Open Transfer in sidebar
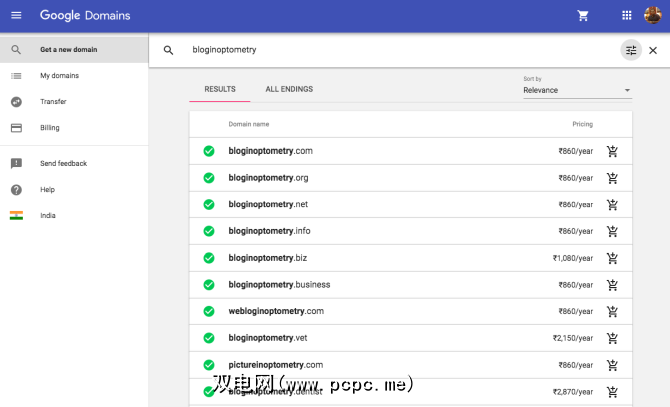670x407 pixels. point(74,102)
